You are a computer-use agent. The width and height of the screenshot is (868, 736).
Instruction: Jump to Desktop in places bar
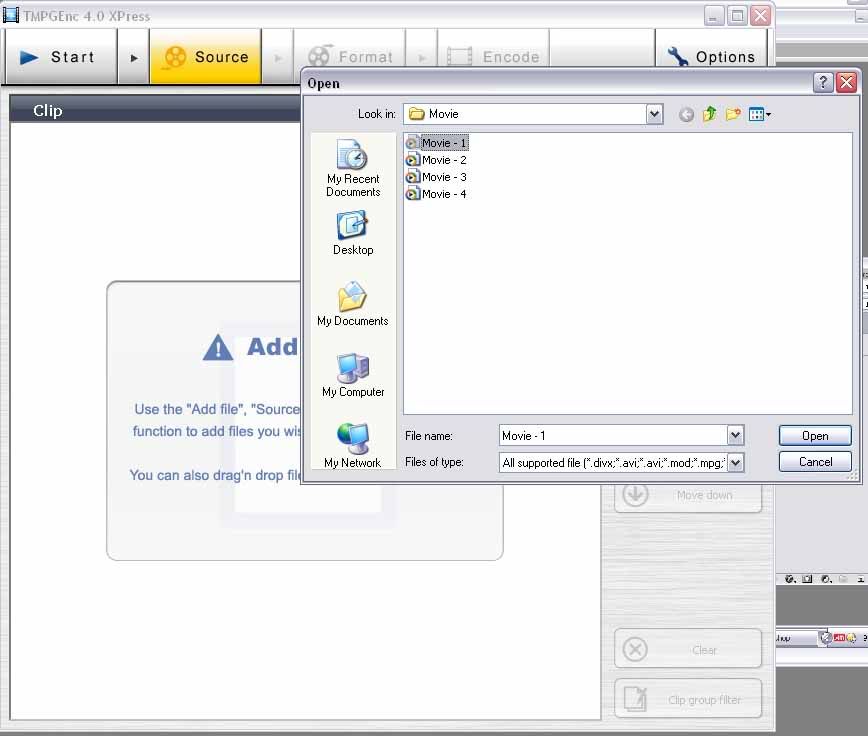click(353, 233)
